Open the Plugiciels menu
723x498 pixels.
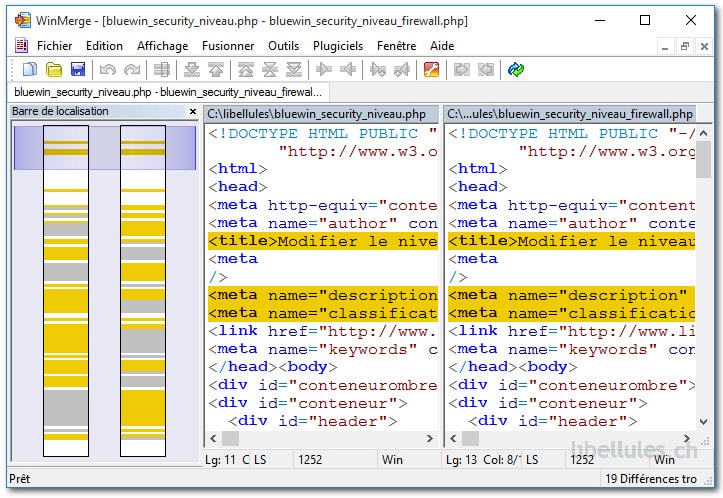[x=338, y=46]
